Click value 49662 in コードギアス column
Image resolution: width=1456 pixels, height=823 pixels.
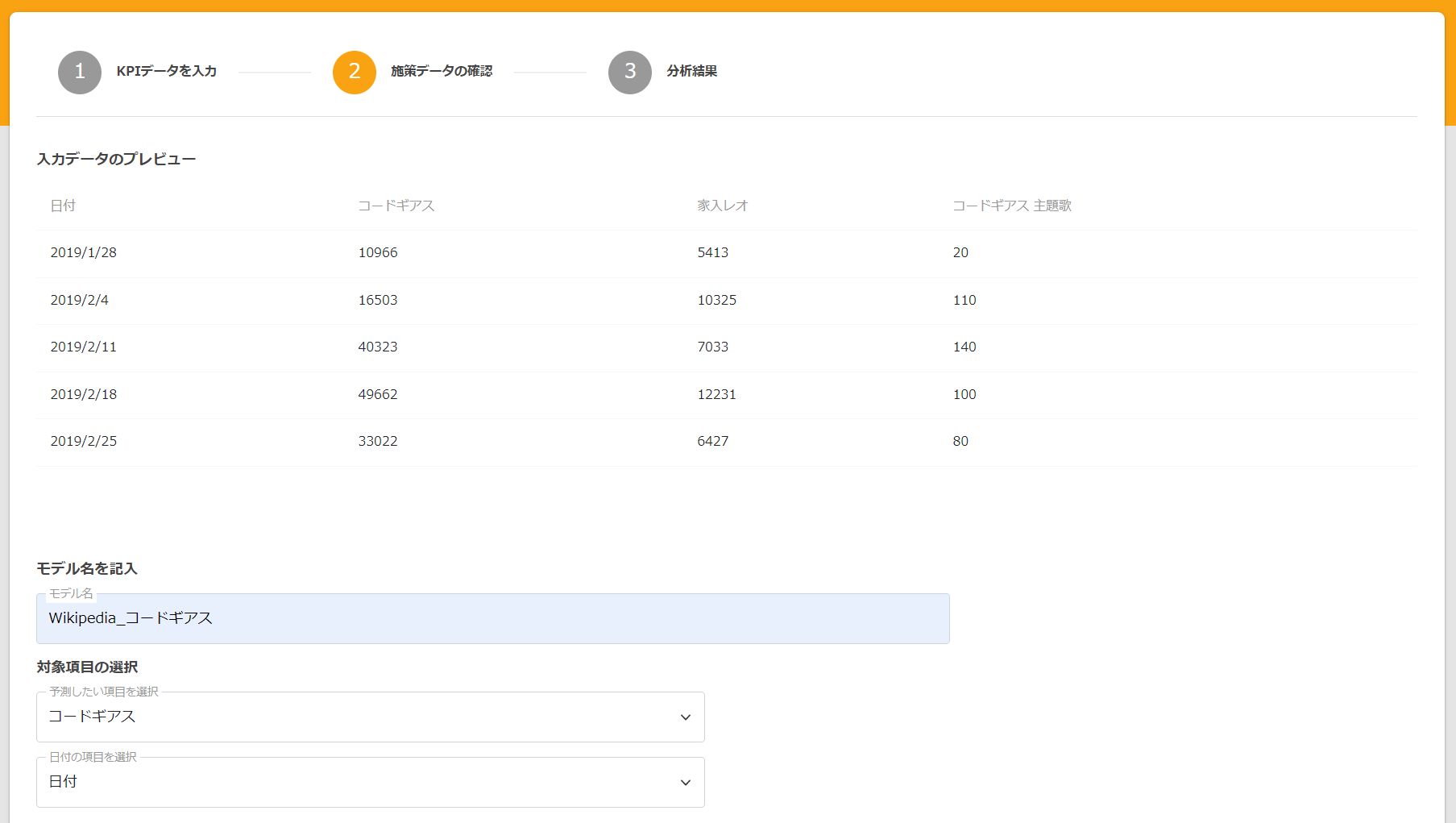pyautogui.click(x=378, y=394)
